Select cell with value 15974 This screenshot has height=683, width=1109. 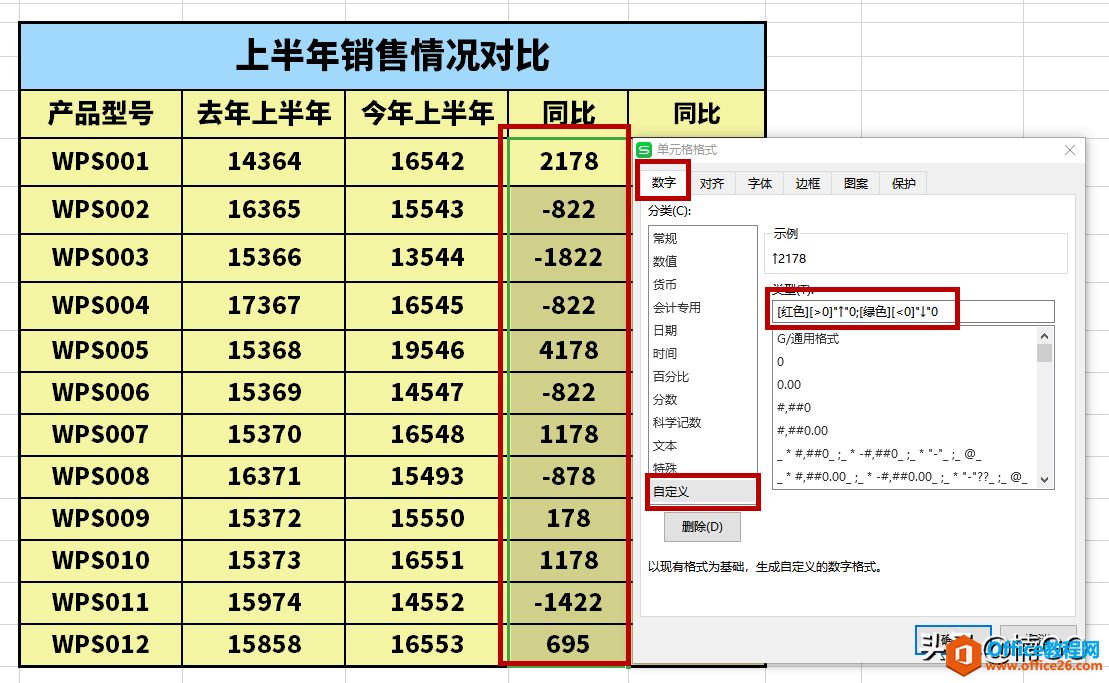264,603
